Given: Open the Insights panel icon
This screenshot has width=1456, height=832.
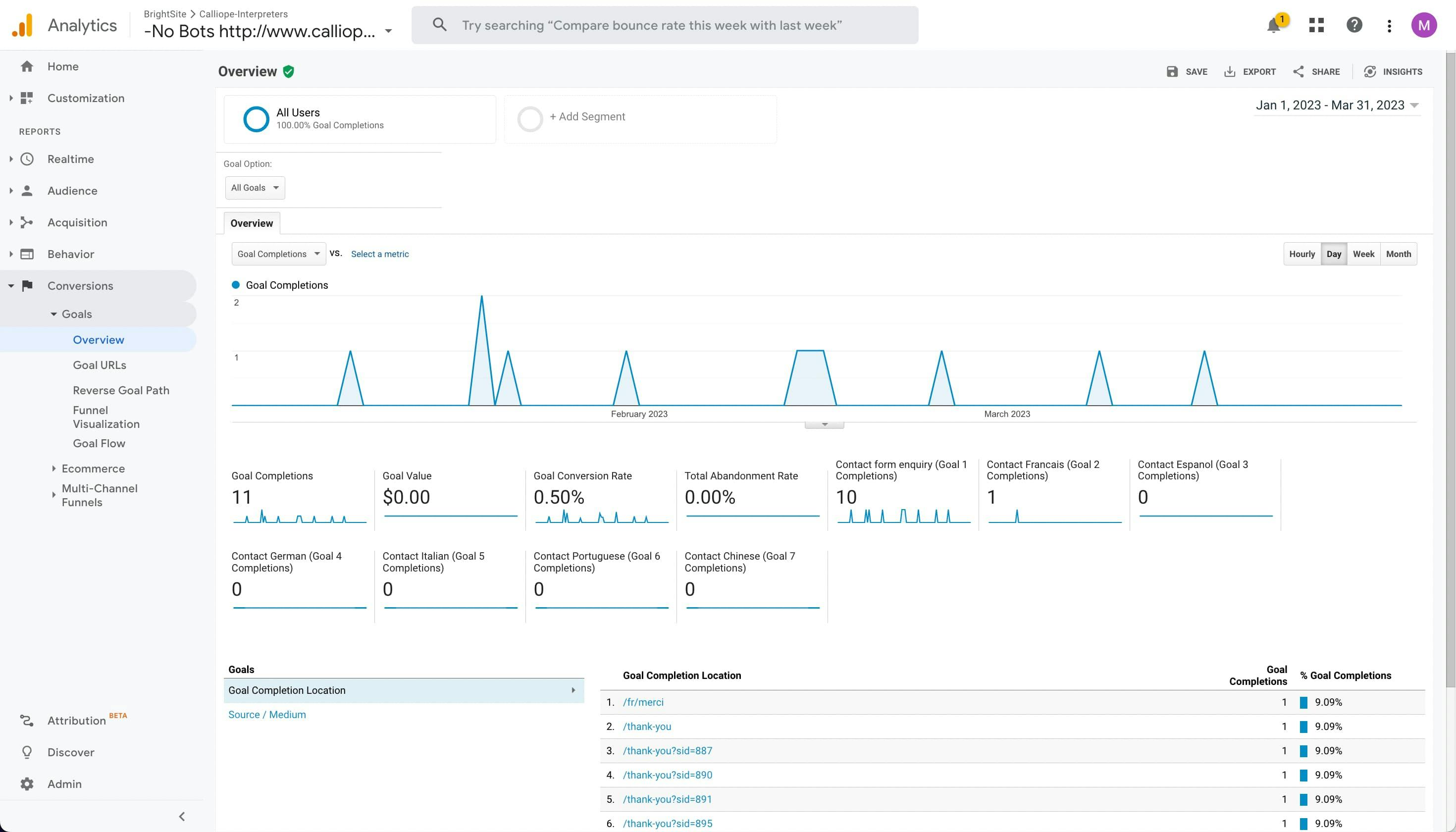Looking at the screenshot, I should coord(1370,71).
